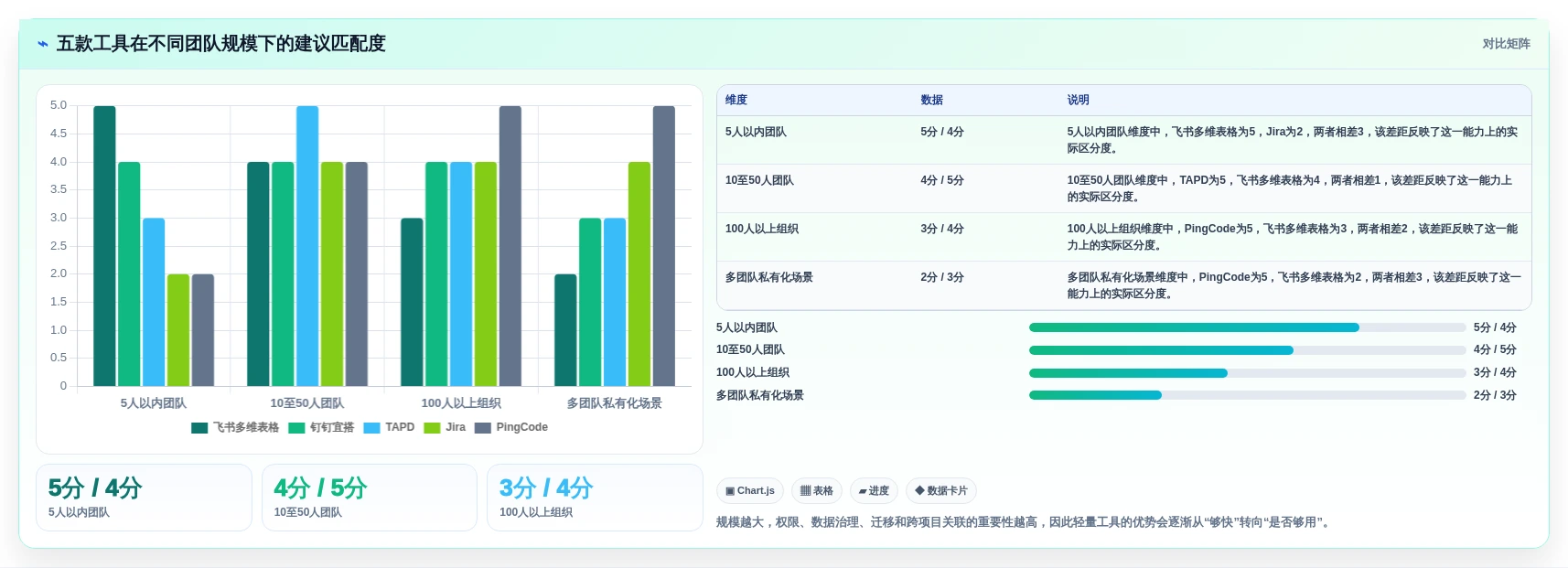Image resolution: width=1568 pixels, height=568 pixels.
Task: Click the Chart.js tag chip
Action: click(750, 490)
